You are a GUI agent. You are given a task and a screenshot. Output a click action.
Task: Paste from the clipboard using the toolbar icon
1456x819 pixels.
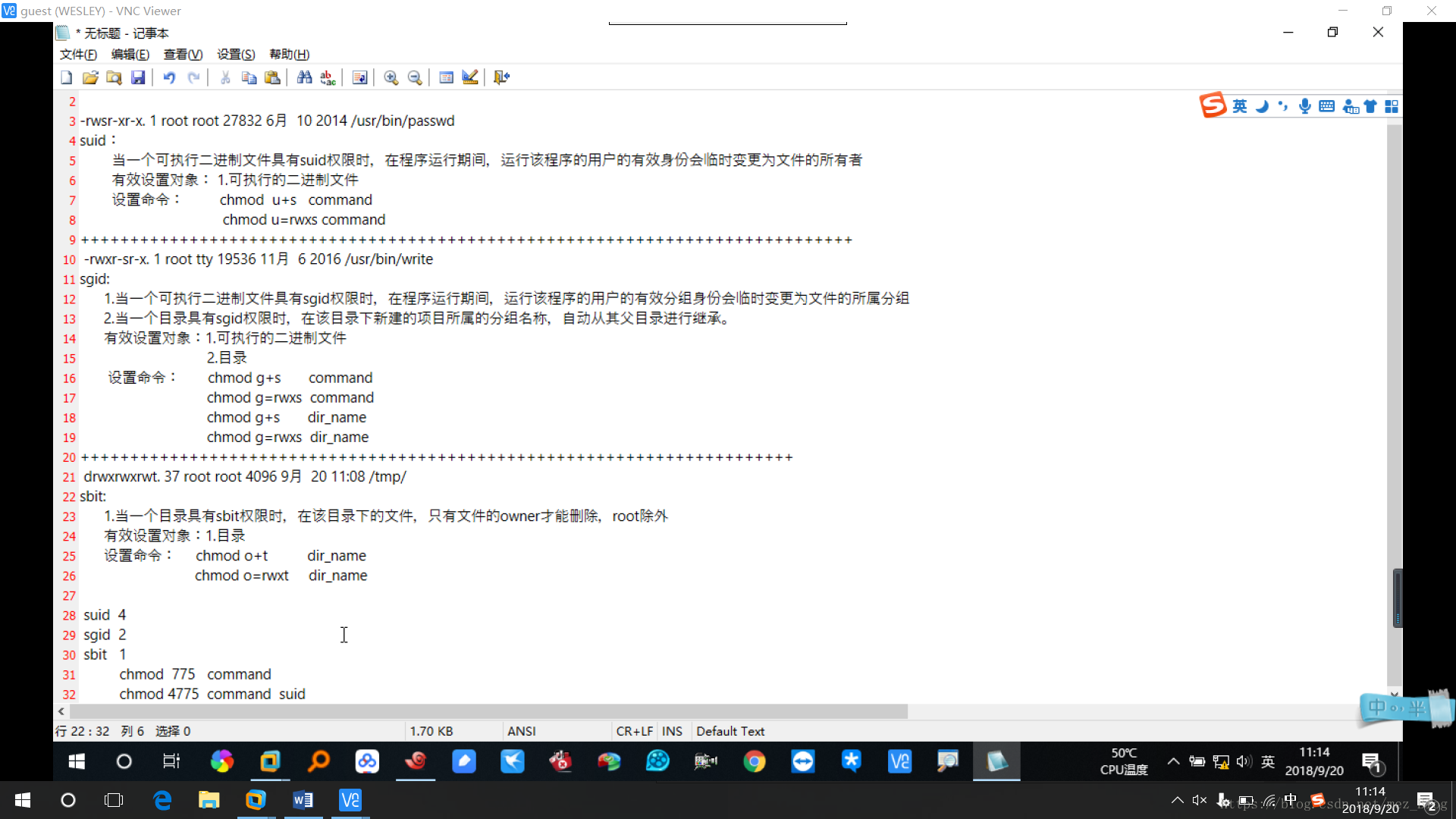tap(272, 77)
